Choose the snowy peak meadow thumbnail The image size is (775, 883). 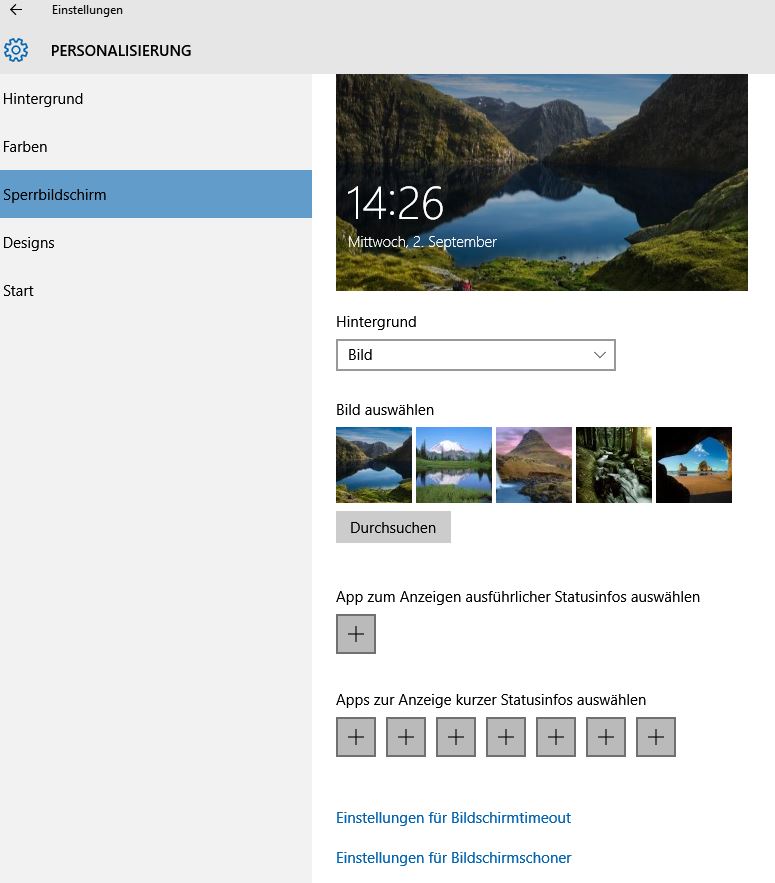coord(454,465)
